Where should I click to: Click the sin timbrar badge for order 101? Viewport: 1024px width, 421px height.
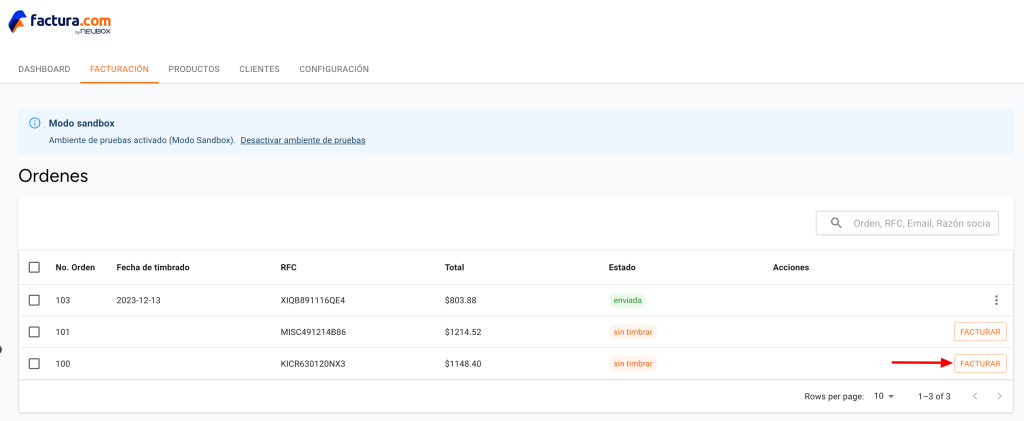click(633, 332)
